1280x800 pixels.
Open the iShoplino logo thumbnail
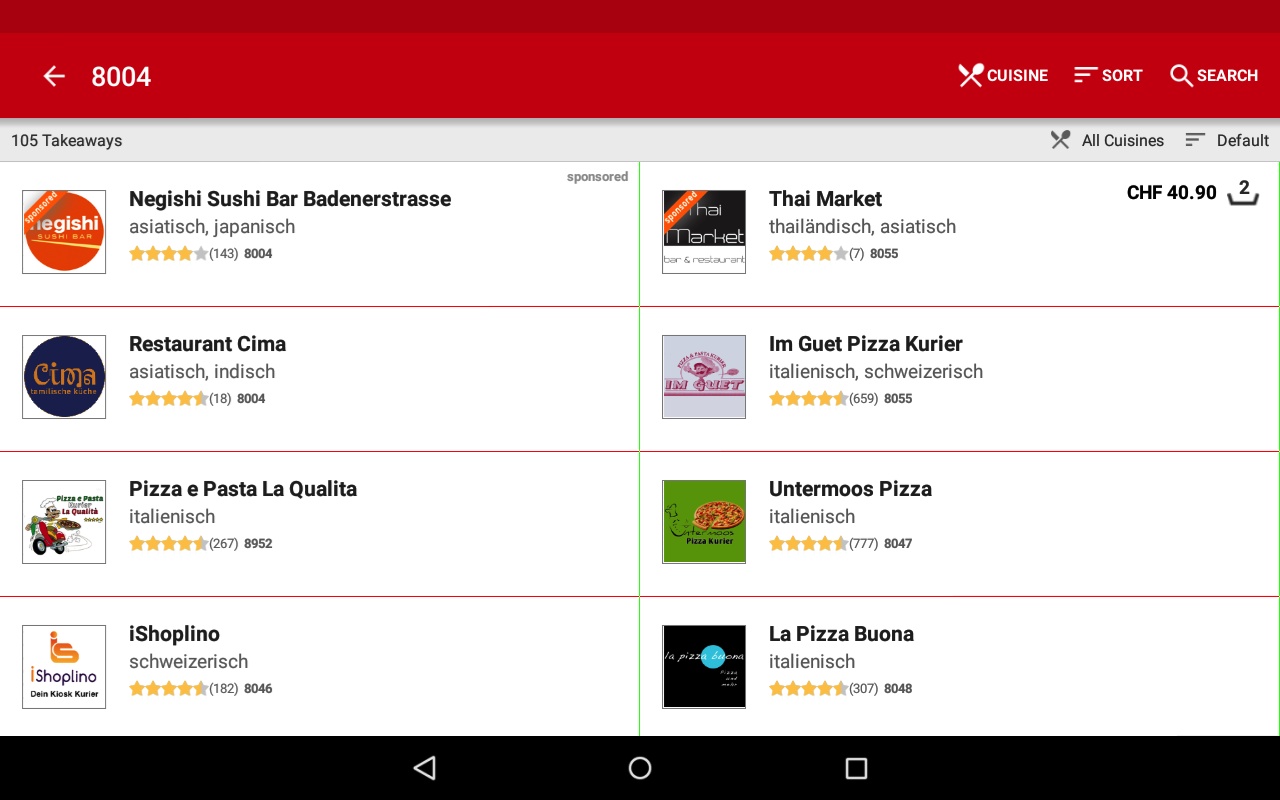(x=64, y=667)
